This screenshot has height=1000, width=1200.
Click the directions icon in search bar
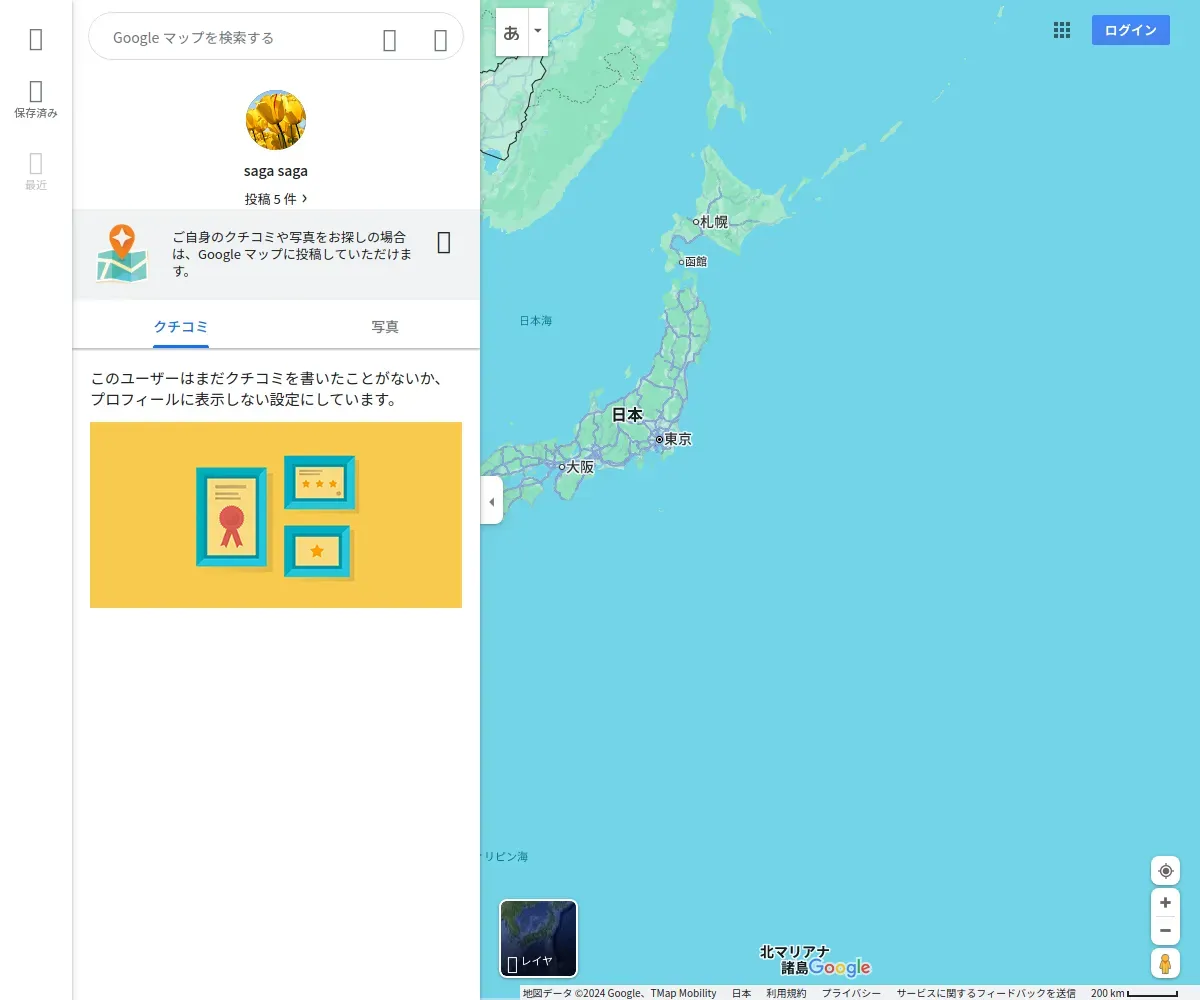[441, 40]
